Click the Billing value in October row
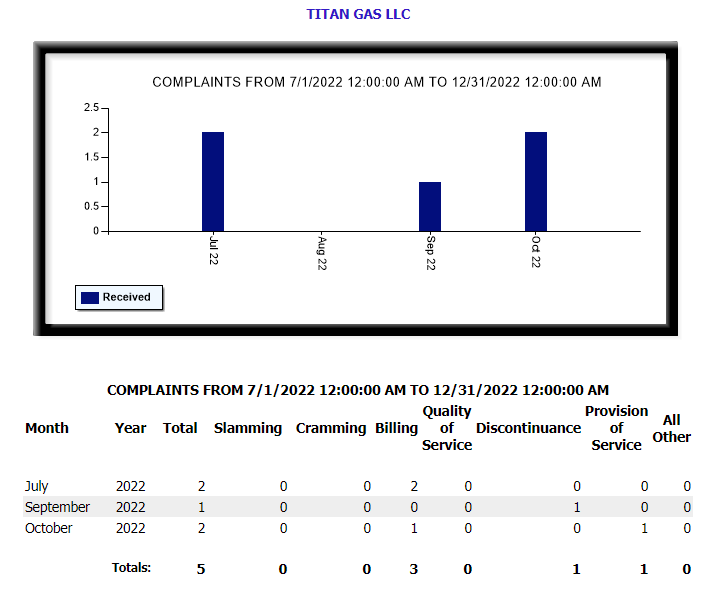The image size is (706, 589). 414,528
